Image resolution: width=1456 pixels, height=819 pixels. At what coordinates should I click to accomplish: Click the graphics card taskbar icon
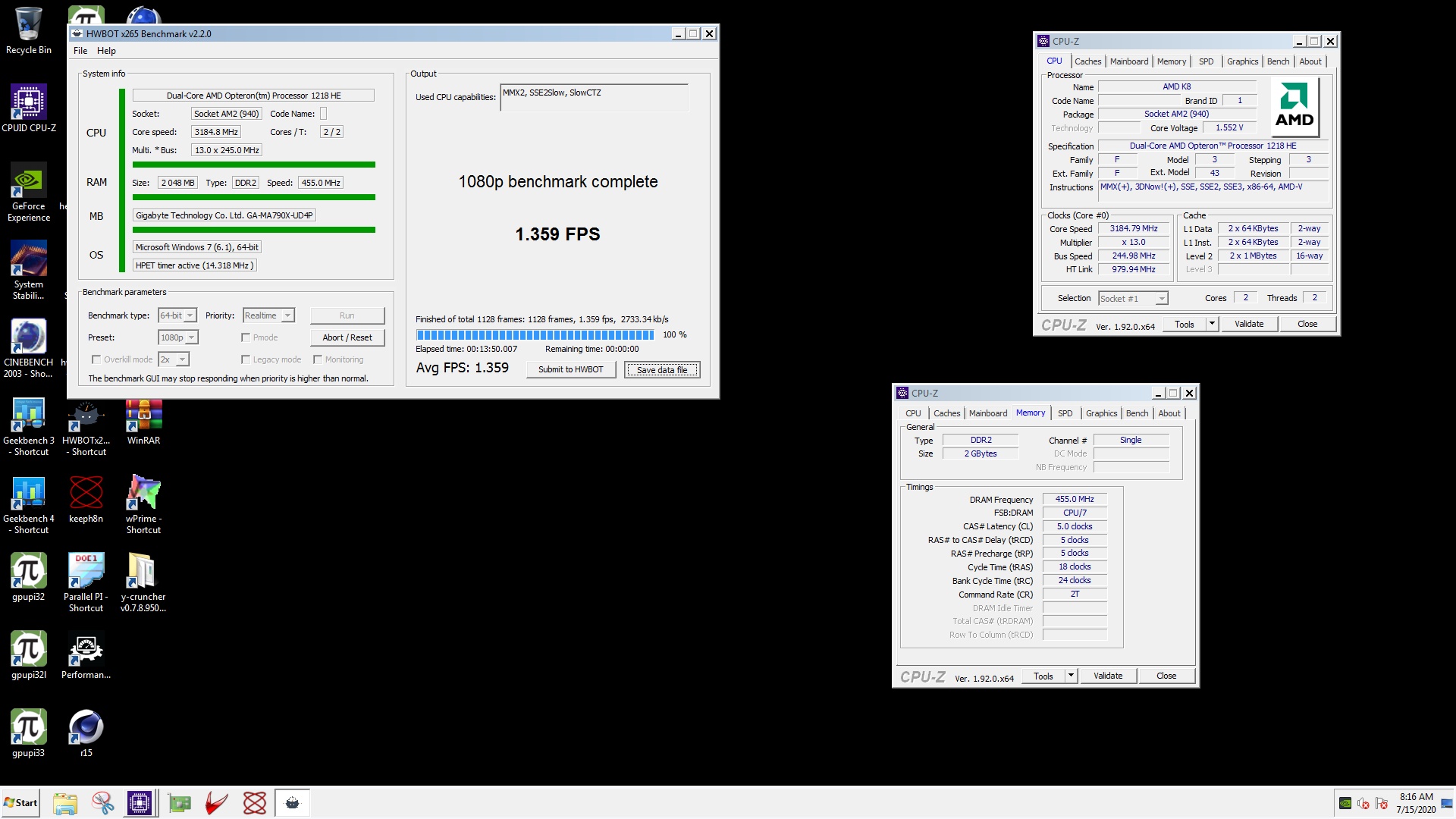click(x=180, y=803)
